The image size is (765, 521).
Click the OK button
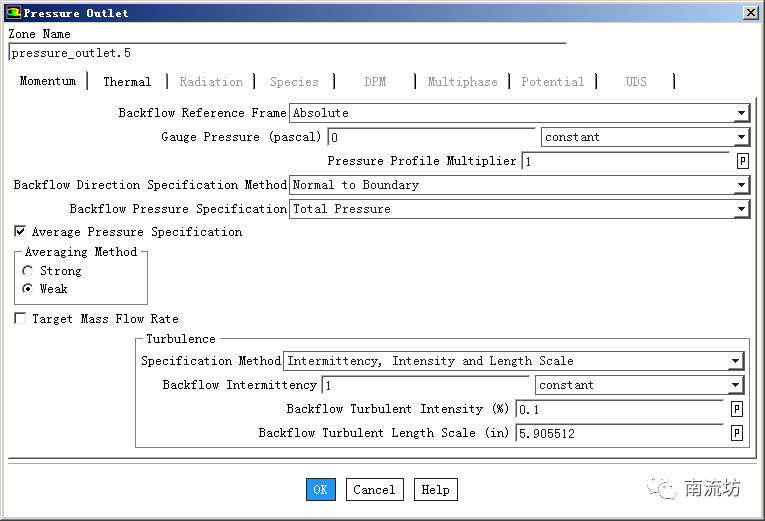pos(320,490)
